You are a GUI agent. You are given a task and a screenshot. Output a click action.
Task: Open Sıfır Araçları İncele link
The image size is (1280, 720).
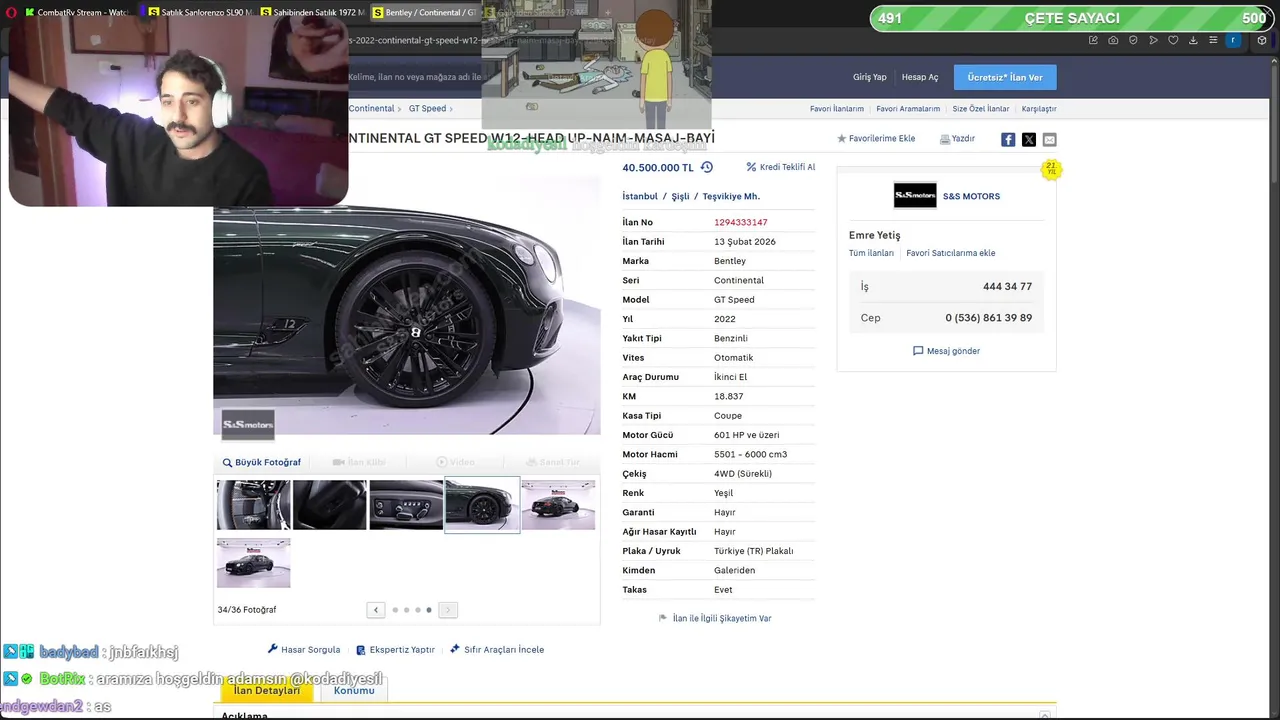point(497,649)
